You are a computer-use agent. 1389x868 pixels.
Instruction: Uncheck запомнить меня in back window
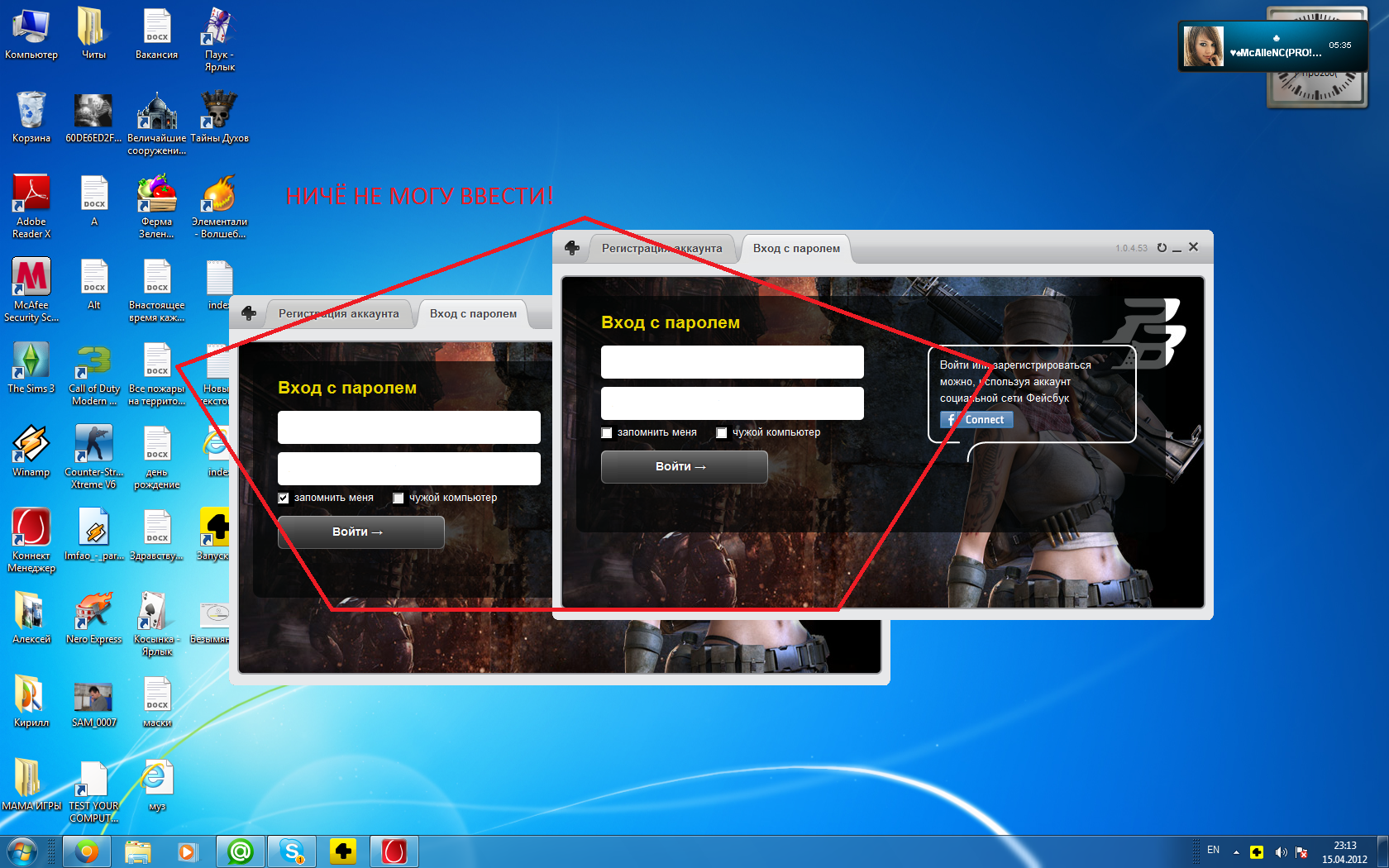[x=284, y=498]
